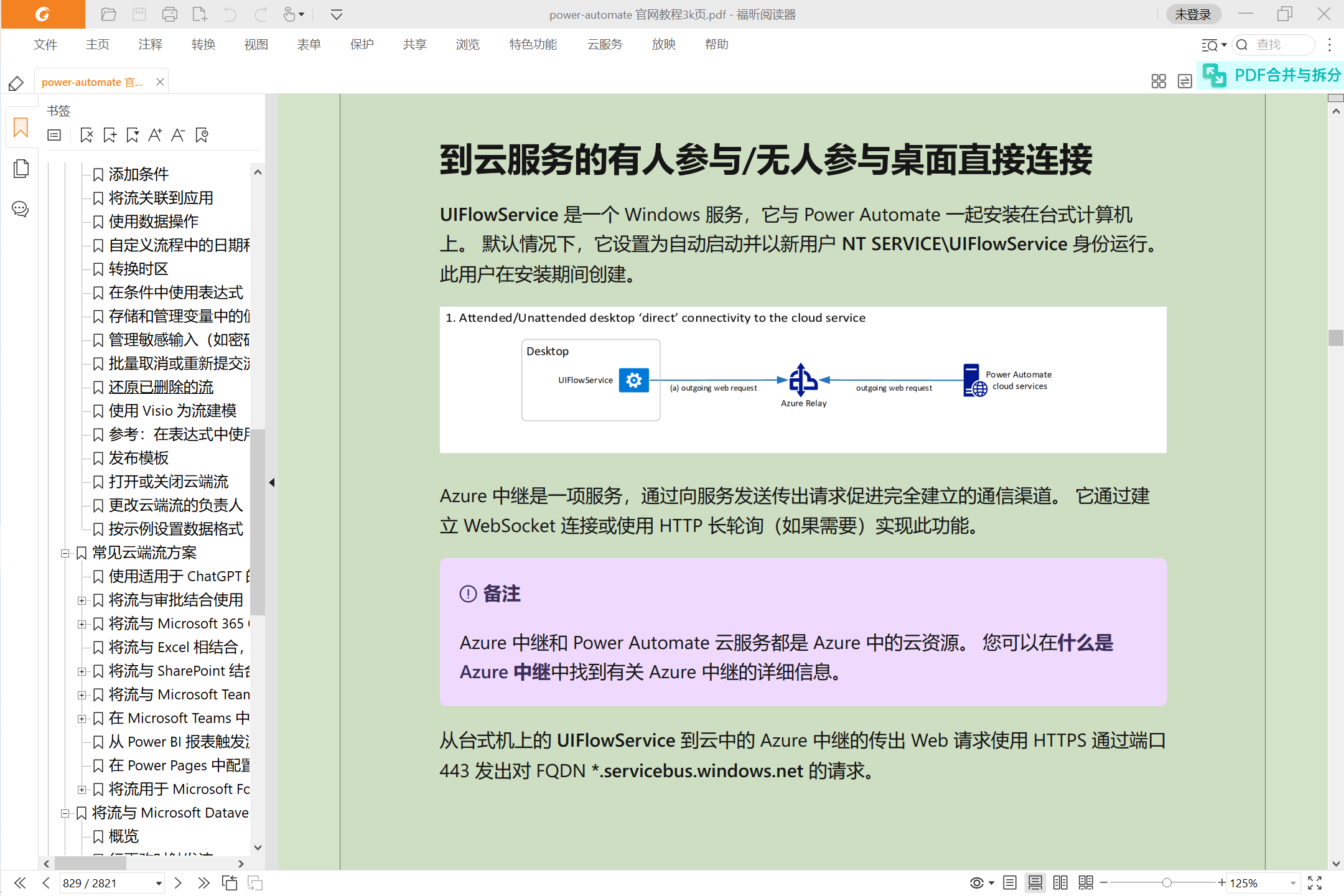
Task: Enable single page view mode
Action: tap(1010, 883)
